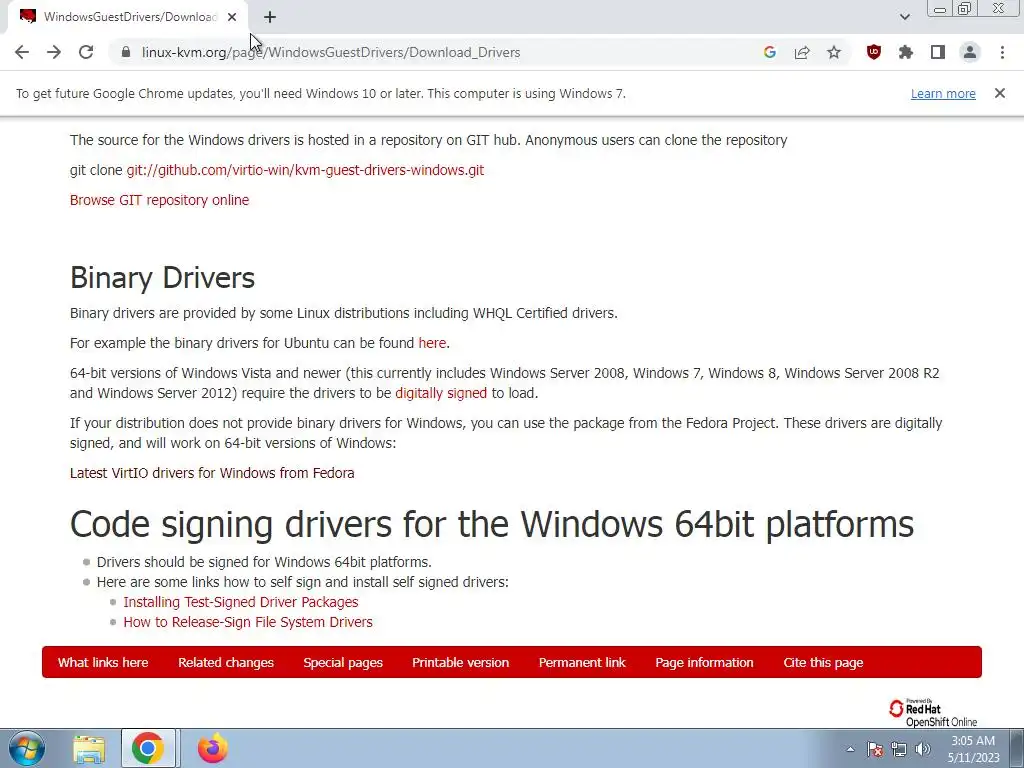
Task: Reload the current page
Action: point(86,52)
